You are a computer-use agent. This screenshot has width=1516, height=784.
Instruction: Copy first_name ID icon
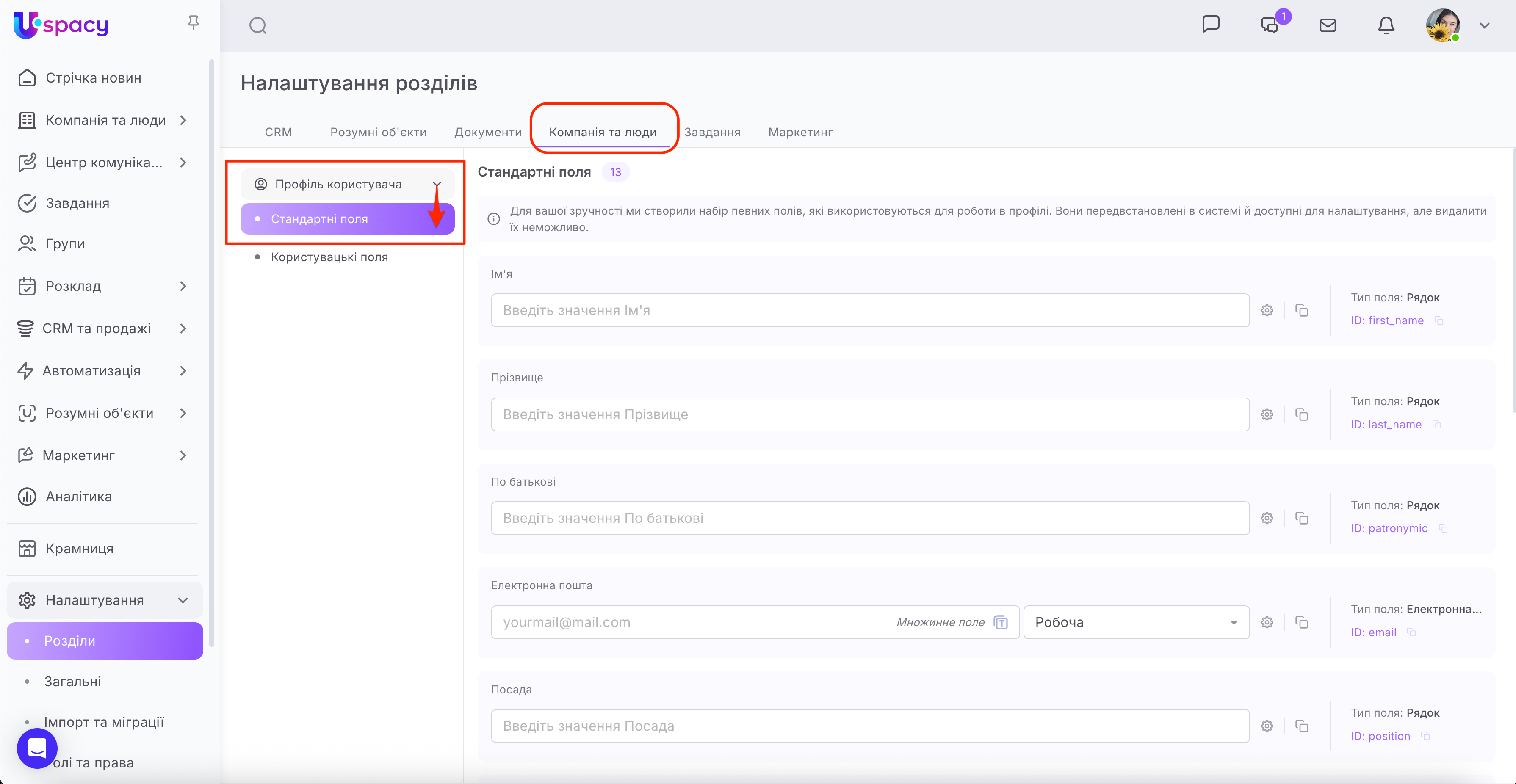click(x=1439, y=320)
